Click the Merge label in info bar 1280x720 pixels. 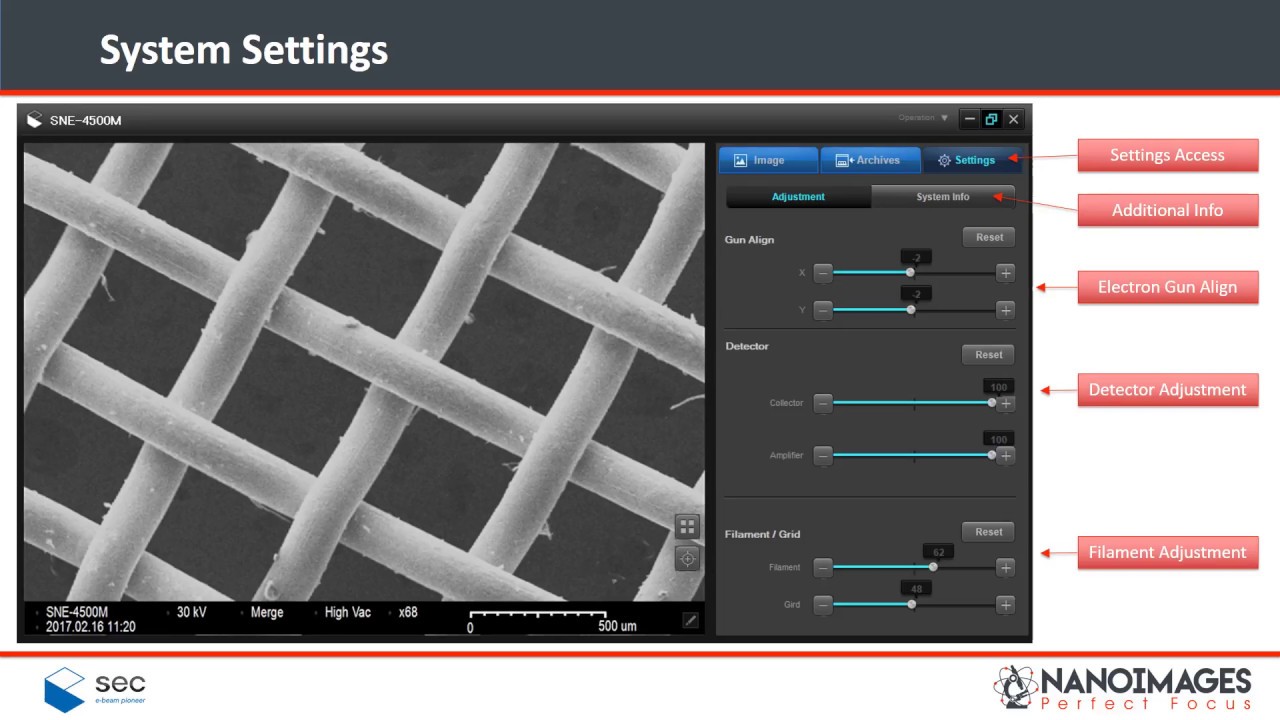(x=267, y=612)
